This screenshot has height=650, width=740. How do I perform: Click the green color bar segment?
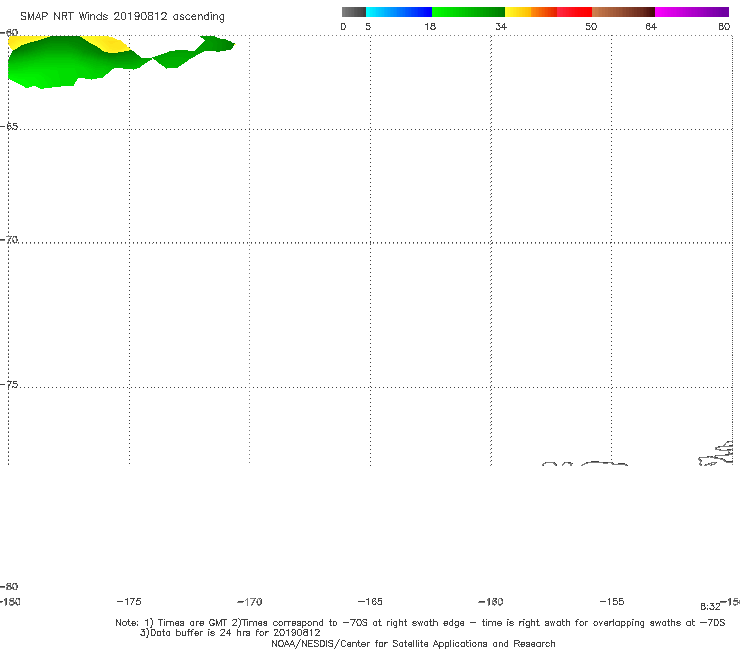pyautogui.click(x=468, y=12)
